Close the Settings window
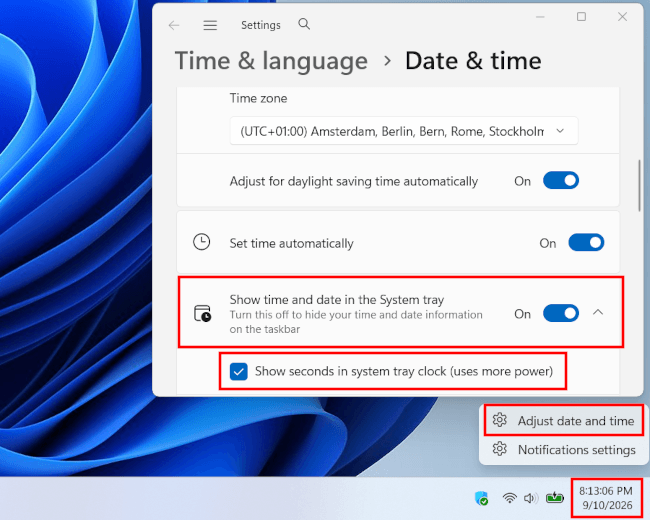 [622, 17]
